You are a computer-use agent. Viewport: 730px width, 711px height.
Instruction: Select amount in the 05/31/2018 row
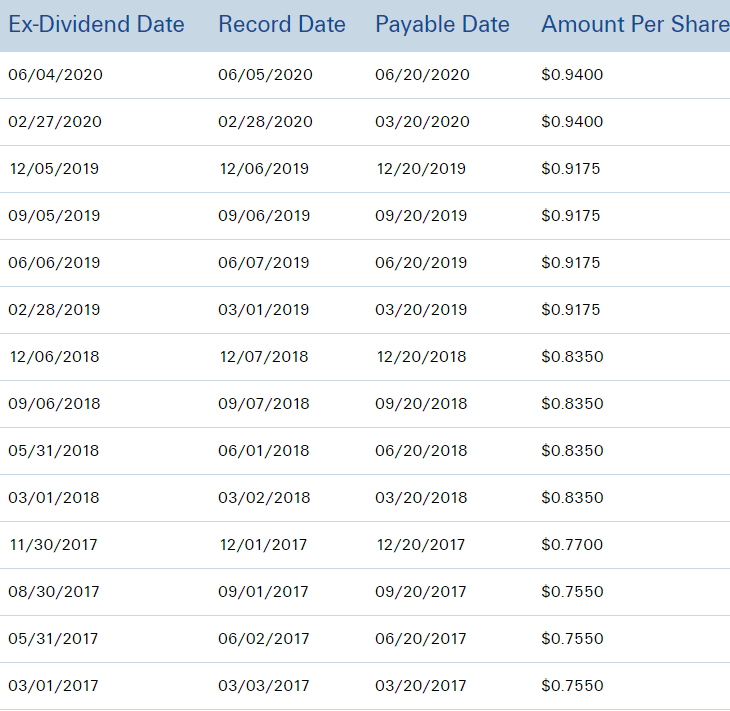tap(573, 451)
